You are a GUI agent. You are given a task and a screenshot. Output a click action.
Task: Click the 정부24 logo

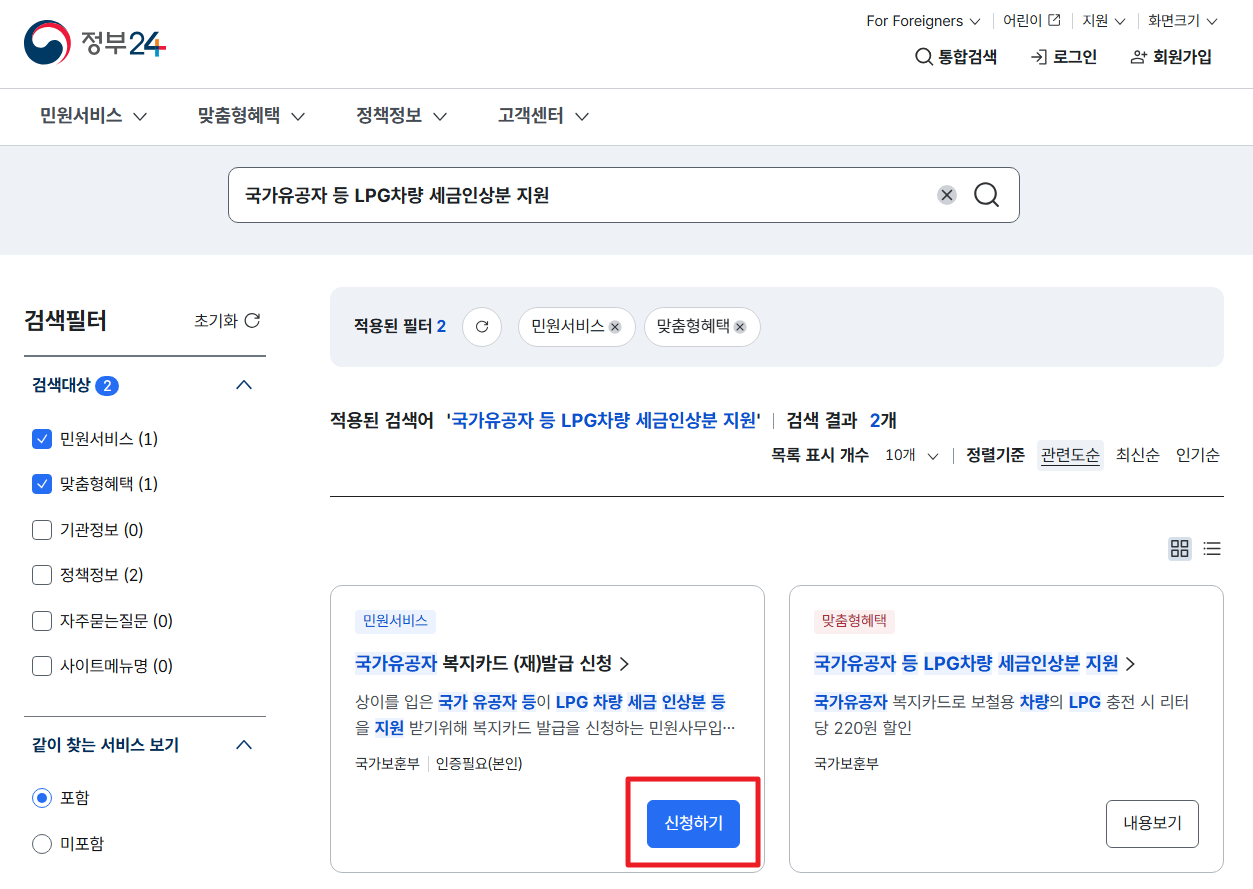(93, 43)
